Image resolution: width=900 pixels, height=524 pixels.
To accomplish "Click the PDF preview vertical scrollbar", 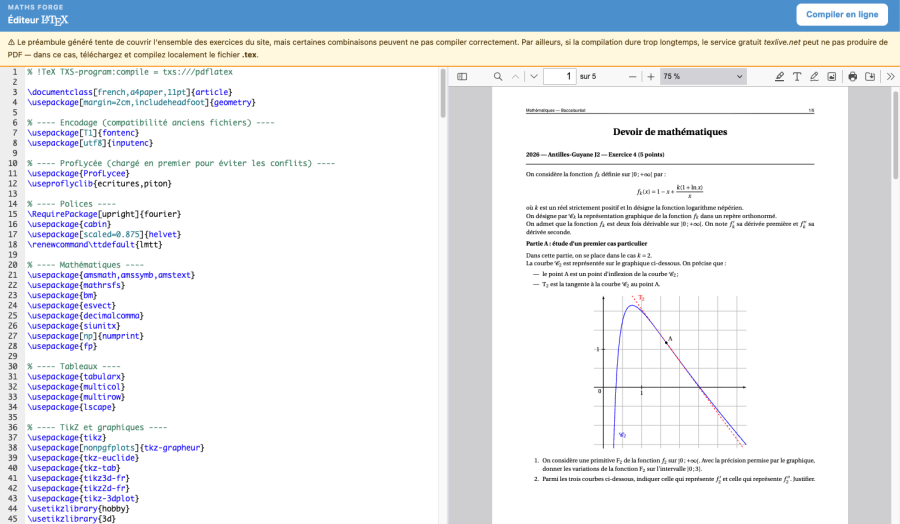I will pyautogui.click(x=896, y=136).
